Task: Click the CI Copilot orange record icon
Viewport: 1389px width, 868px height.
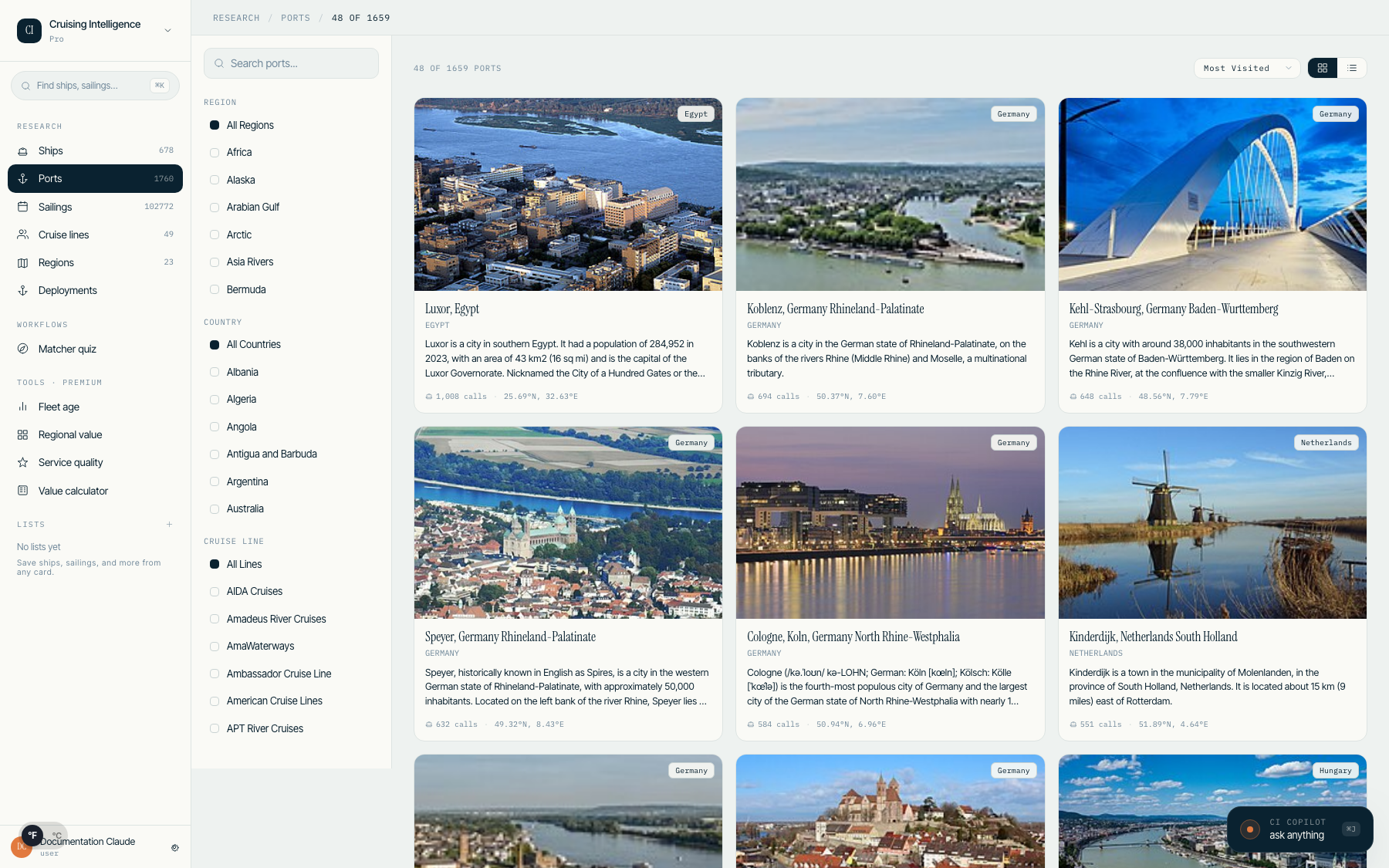Action: pos(1249,829)
